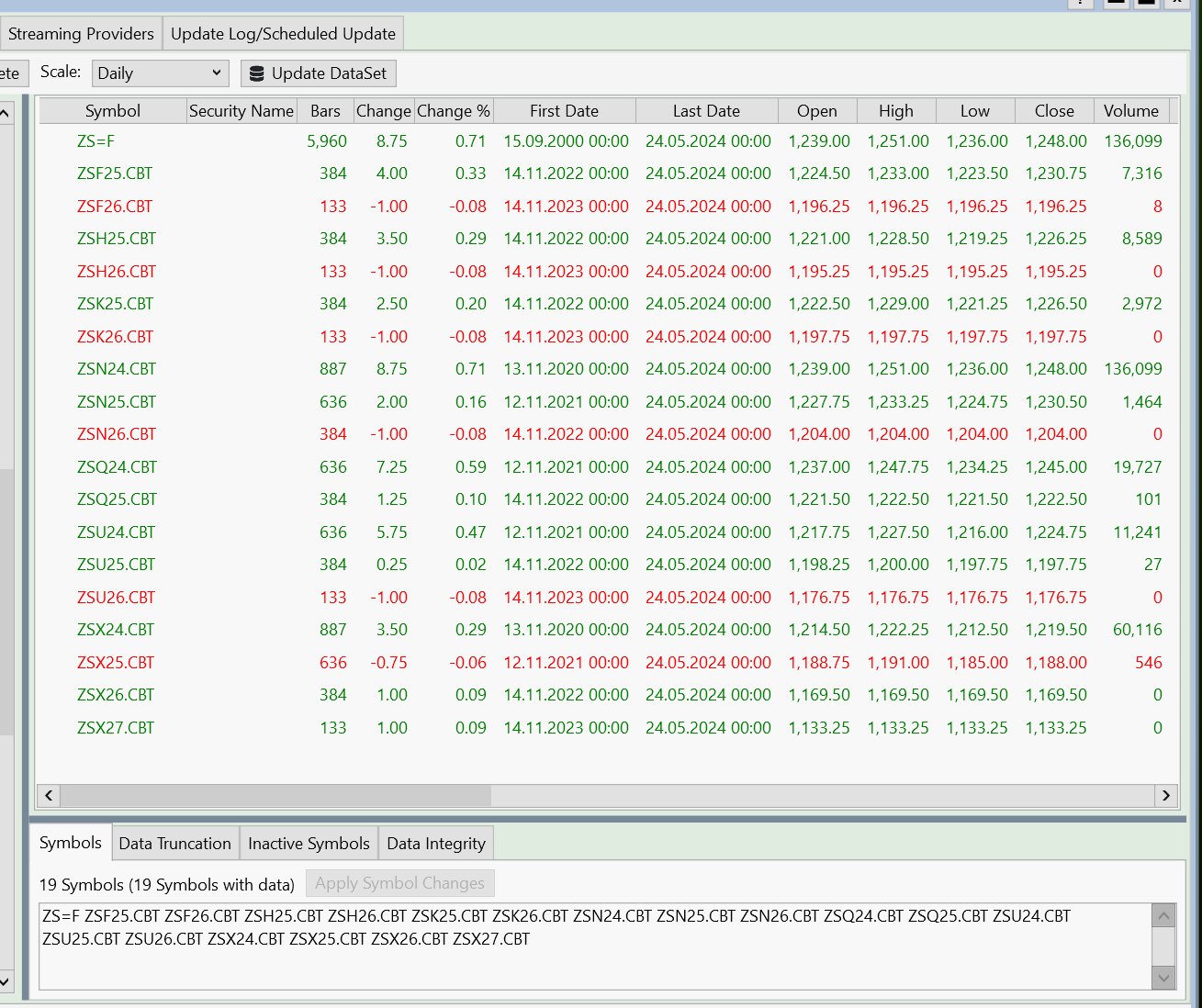The image size is (1202, 1008).
Task: Sort by Change % column header
Action: coord(453,111)
